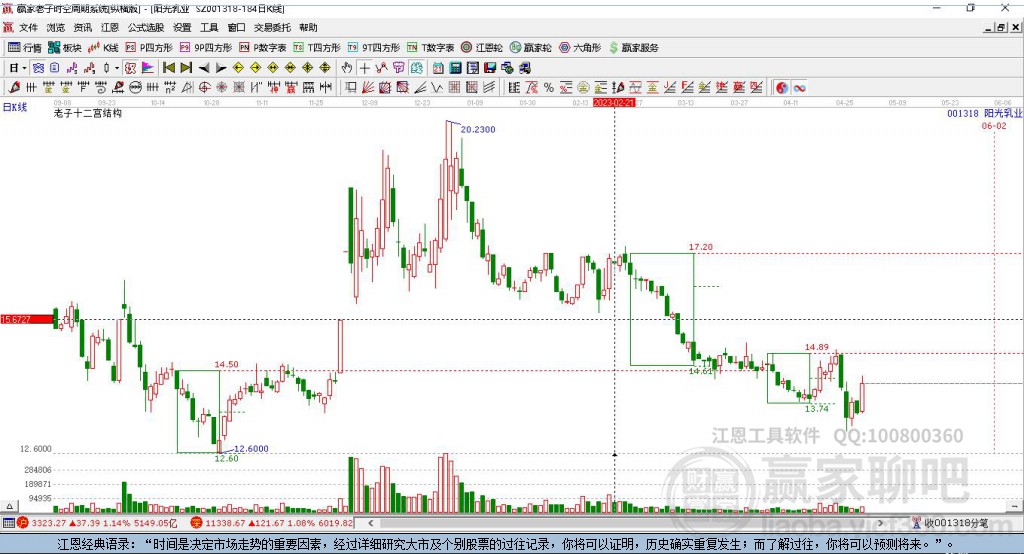Open the P数字表 tool
The image size is (1024, 554).
263,48
